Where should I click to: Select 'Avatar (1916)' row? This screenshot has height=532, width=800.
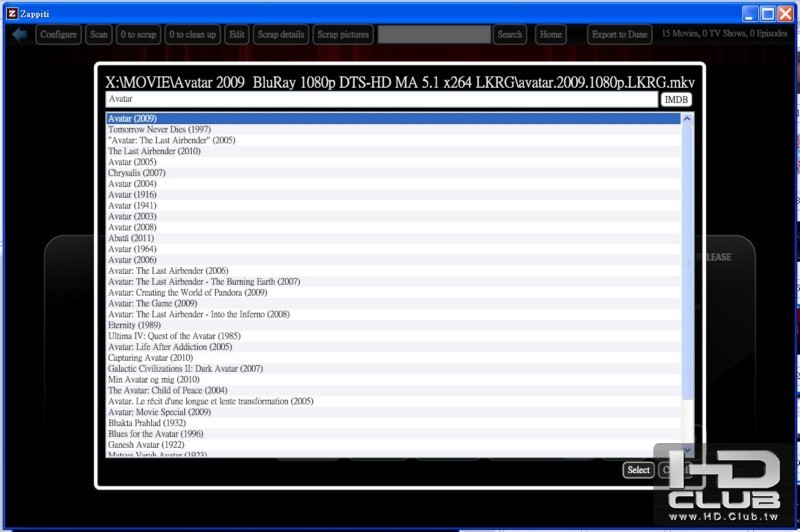[393, 195]
